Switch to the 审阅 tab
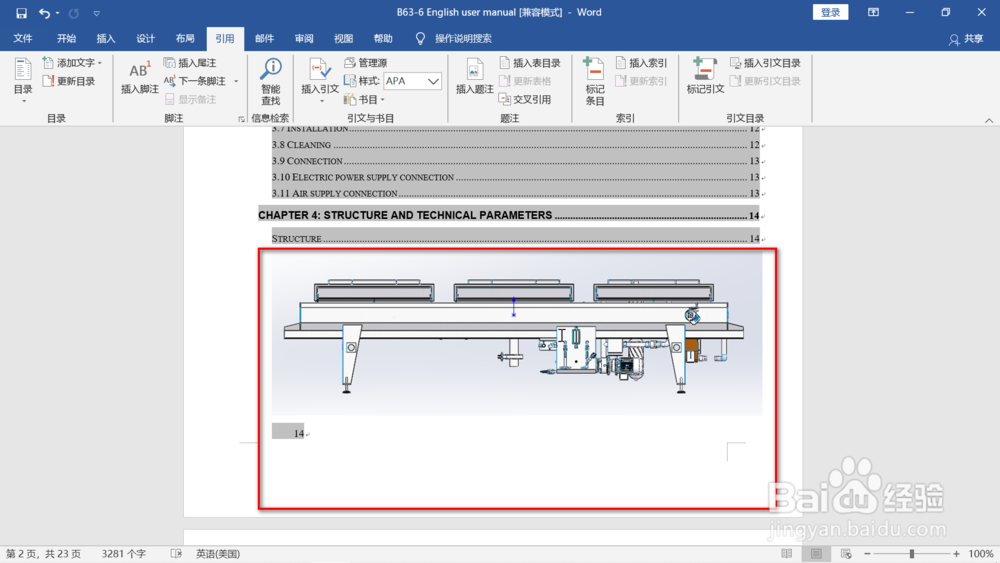The image size is (1000, 563). coord(304,38)
